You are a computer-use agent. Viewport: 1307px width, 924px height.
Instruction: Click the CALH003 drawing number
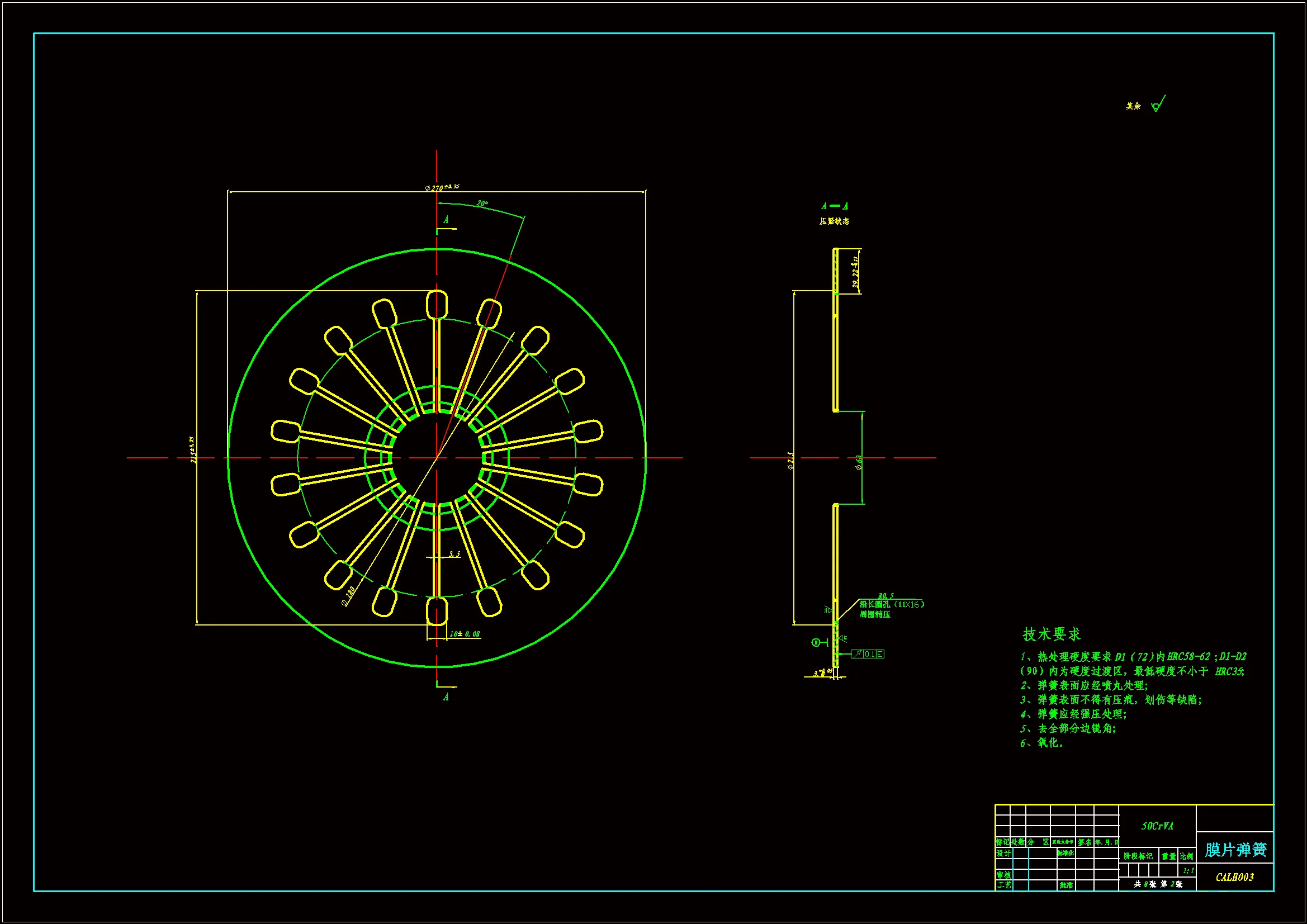1235,877
